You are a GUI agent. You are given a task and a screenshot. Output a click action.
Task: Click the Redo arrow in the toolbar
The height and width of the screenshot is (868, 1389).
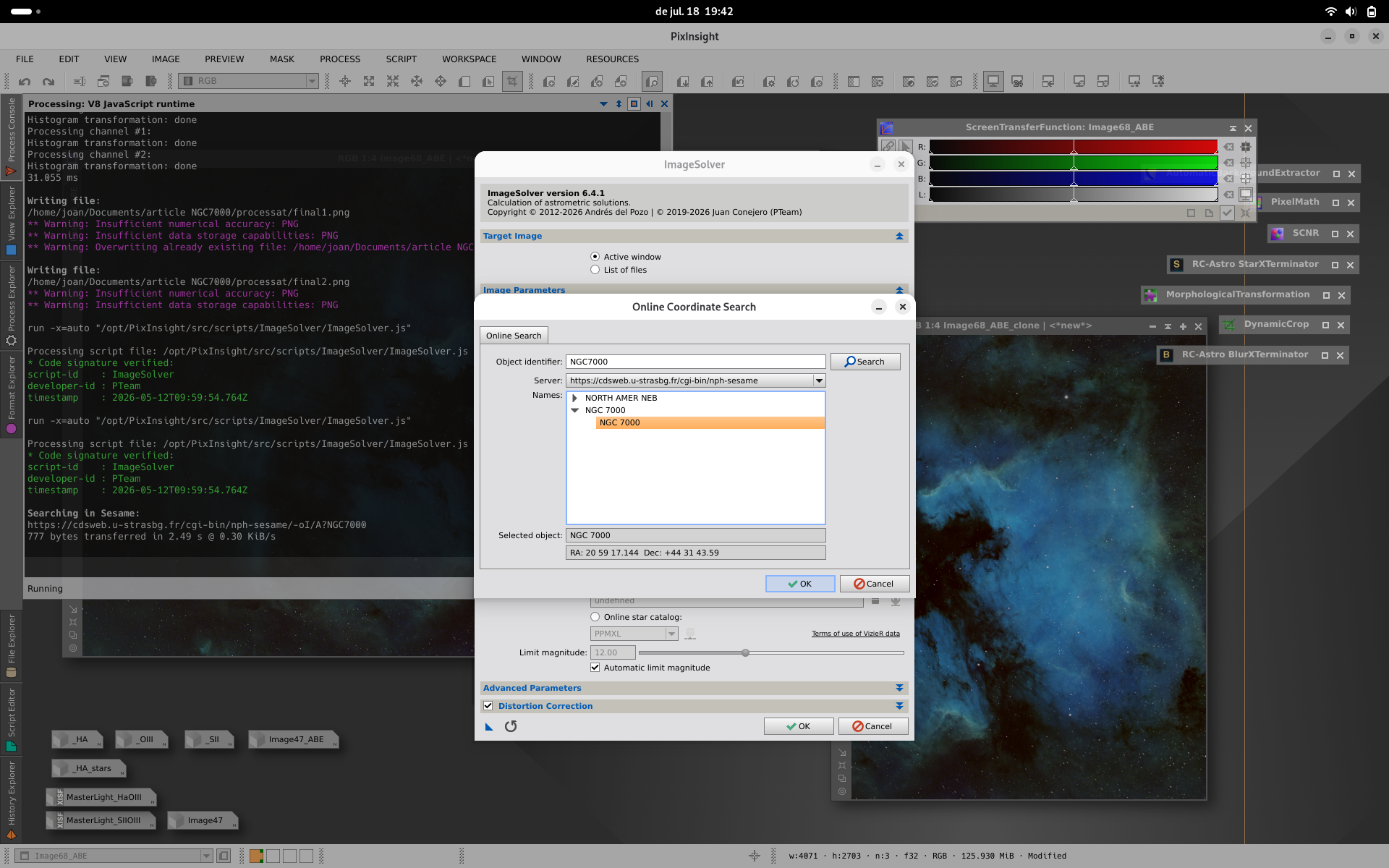(x=48, y=82)
